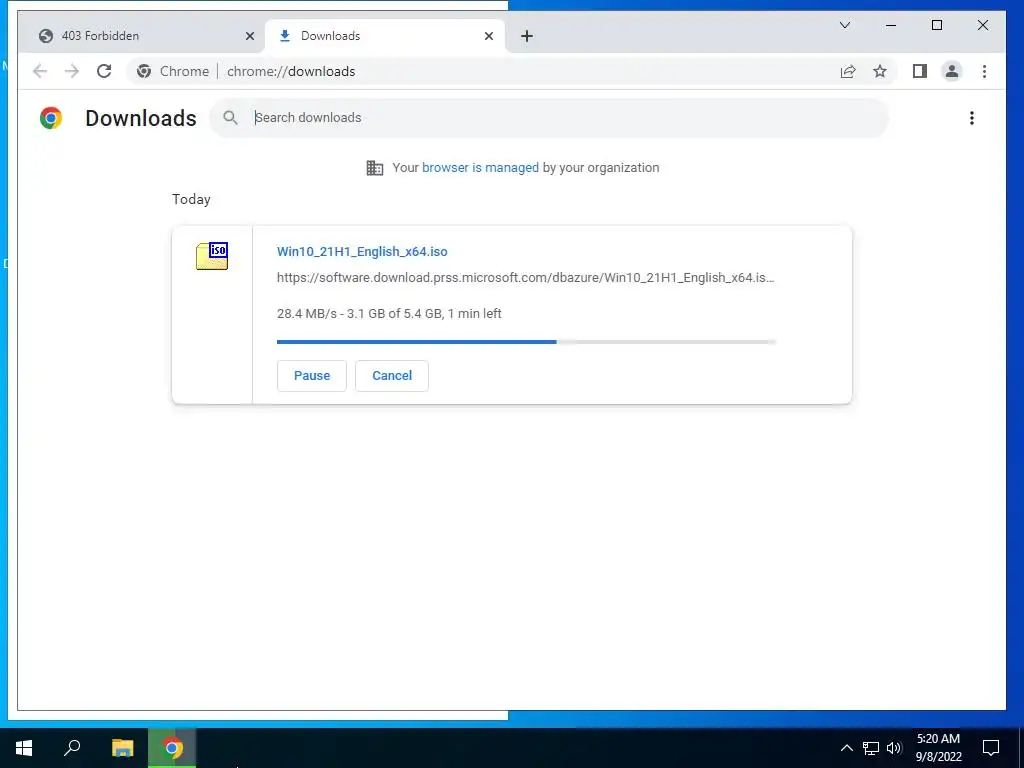This screenshot has height=768, width=1024.
Task: Click the magnifier icon in the search downloads box
Action: tap(230, 118)
